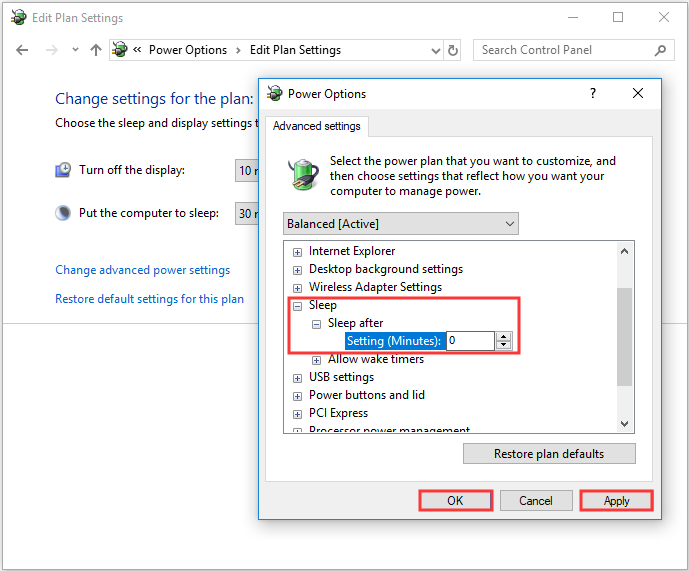Click the Back arrow in navigation bar
The height and width of the screenshot is (571, 689).
23,50
